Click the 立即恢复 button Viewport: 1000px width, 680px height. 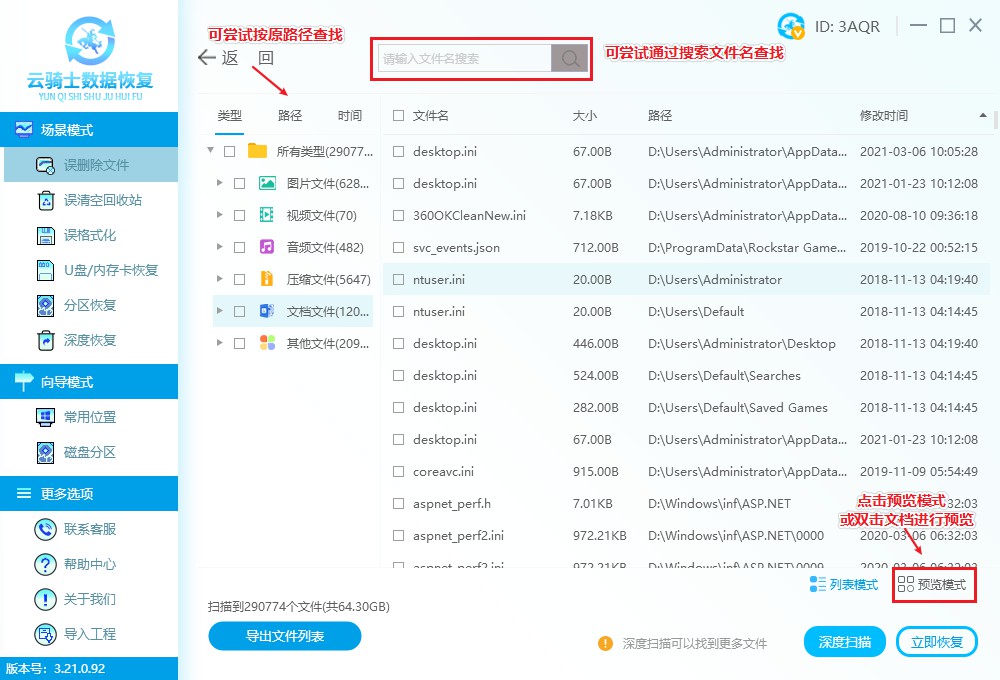pos(937,642)
